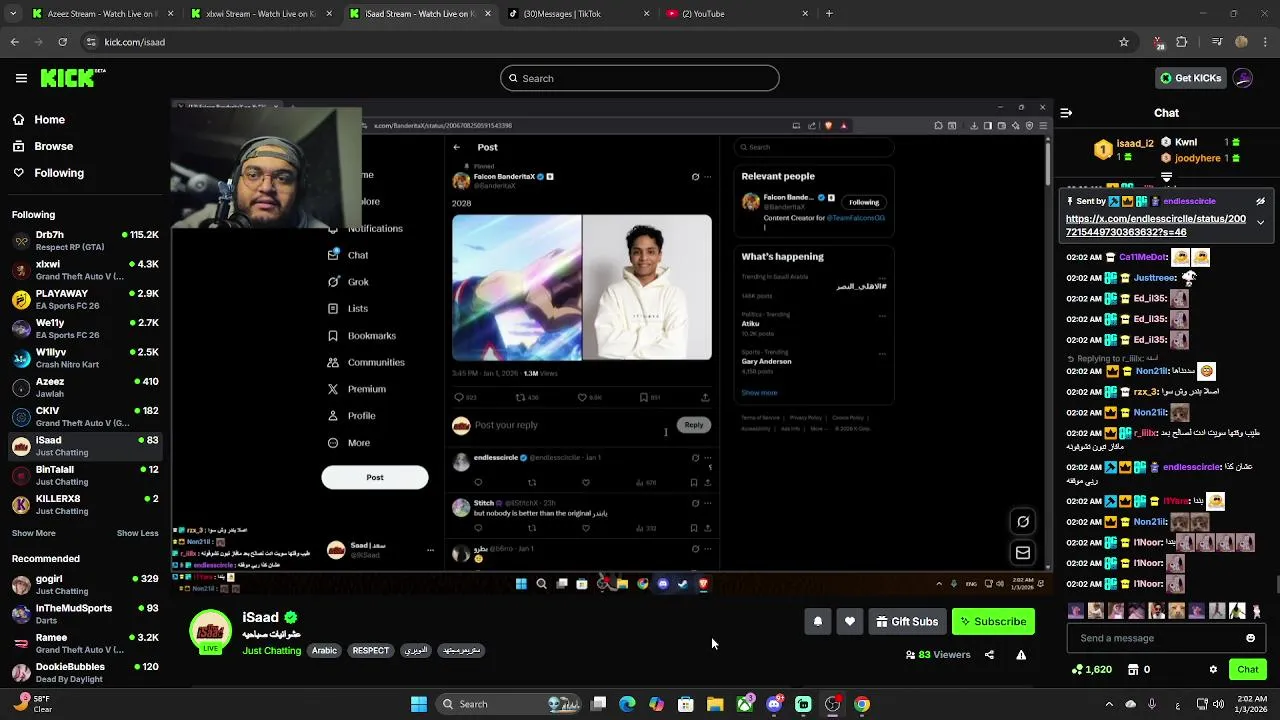Collapse following list with Show Less
The image size is (1280, 720).
[137, 533]
